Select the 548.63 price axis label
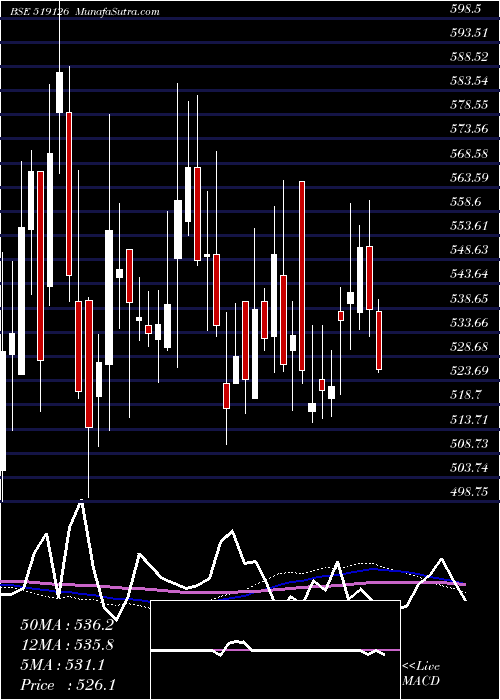This screenshot has width=500, height=700. [x=468, y=250]
